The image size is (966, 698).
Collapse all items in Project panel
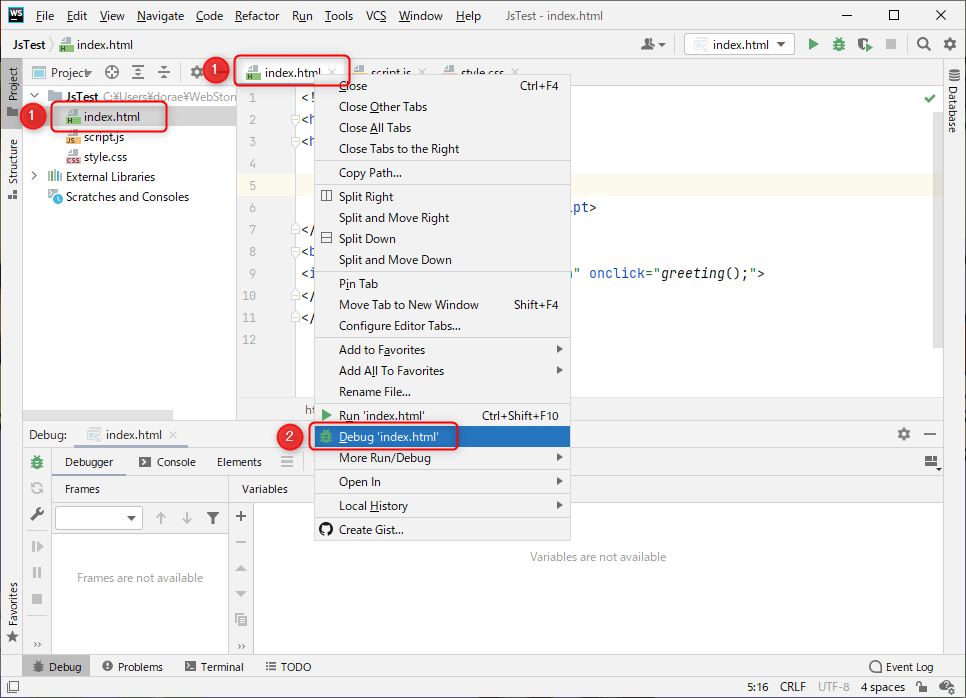click(164, 73)
